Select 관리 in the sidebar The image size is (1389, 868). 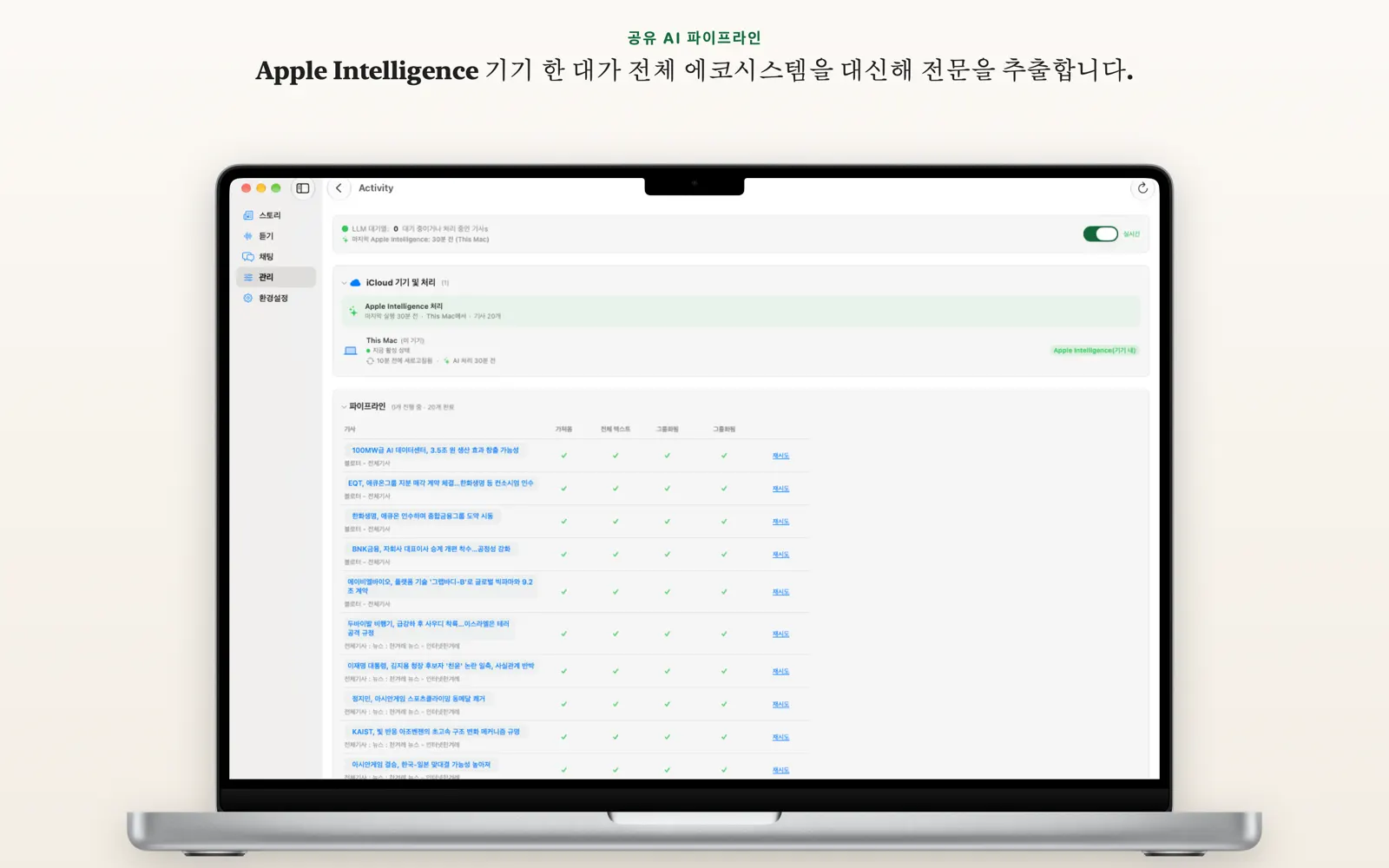pyautogui.click(x=276, y=277)
